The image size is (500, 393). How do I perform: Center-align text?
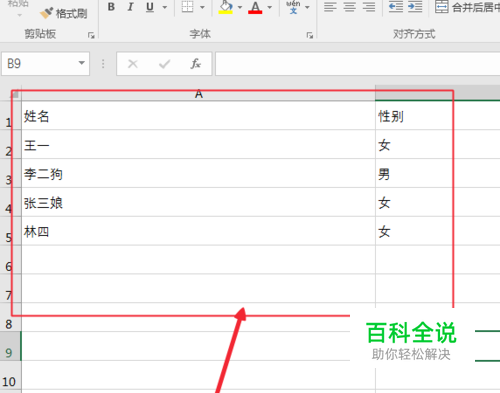point(350,7)
